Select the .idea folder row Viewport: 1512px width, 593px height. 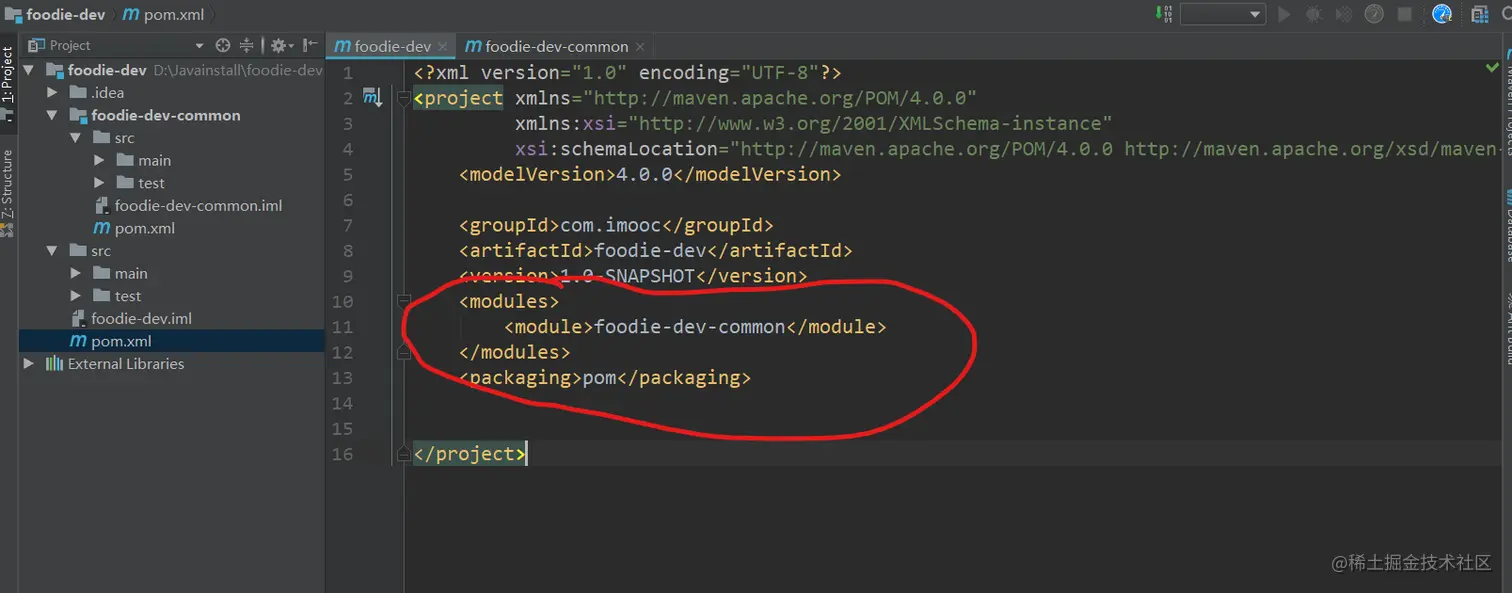pos(108,92)
